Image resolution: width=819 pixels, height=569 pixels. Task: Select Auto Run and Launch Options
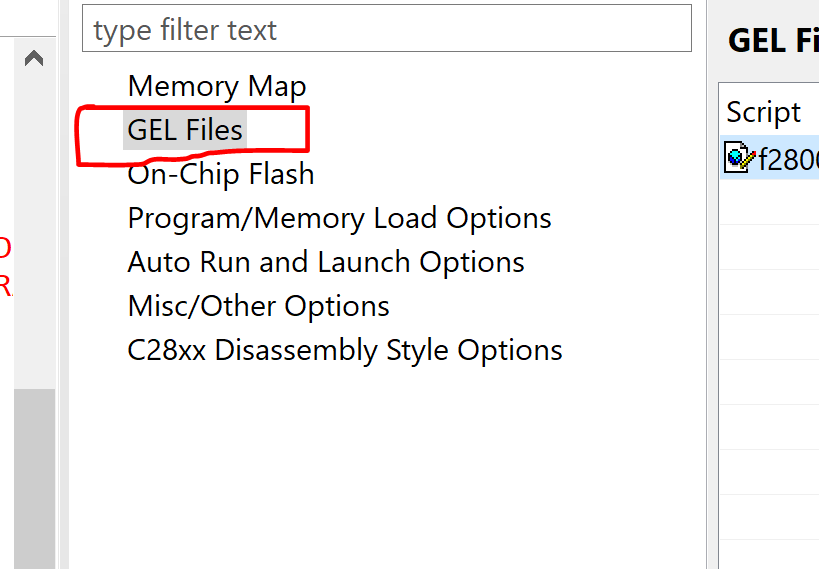tap(326, 262)
